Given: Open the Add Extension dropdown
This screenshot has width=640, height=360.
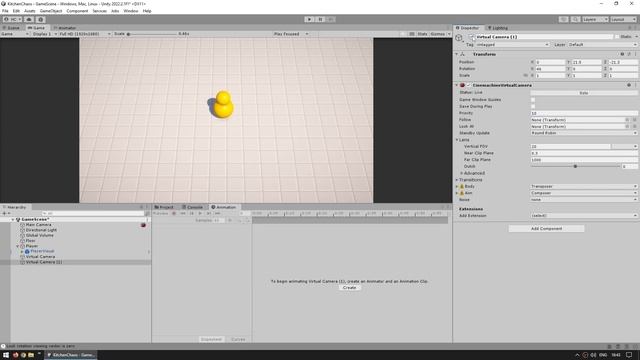Looking at the screenshot, I should pos(584,216).
